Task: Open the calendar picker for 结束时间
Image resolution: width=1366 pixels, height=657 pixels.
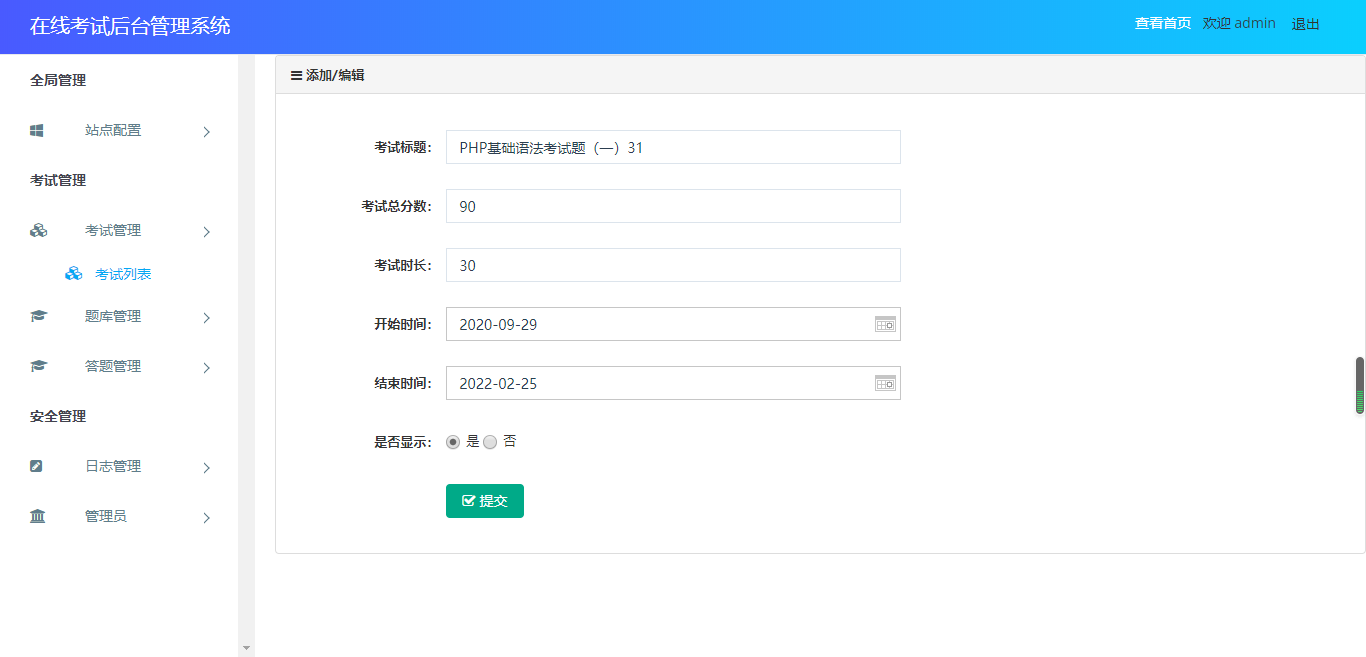Action: pyautogui.click(x=885, y=383)
